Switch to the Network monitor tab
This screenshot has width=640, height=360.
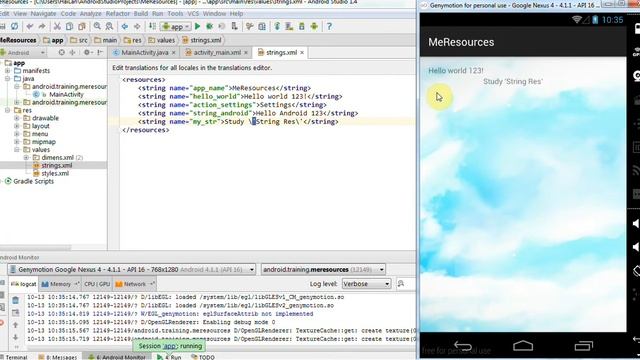point(135,284)
